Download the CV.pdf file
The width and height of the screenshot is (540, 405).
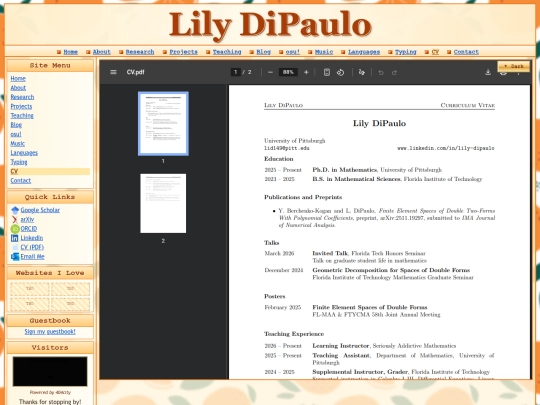pyautogui.click(x=488, y=72)
